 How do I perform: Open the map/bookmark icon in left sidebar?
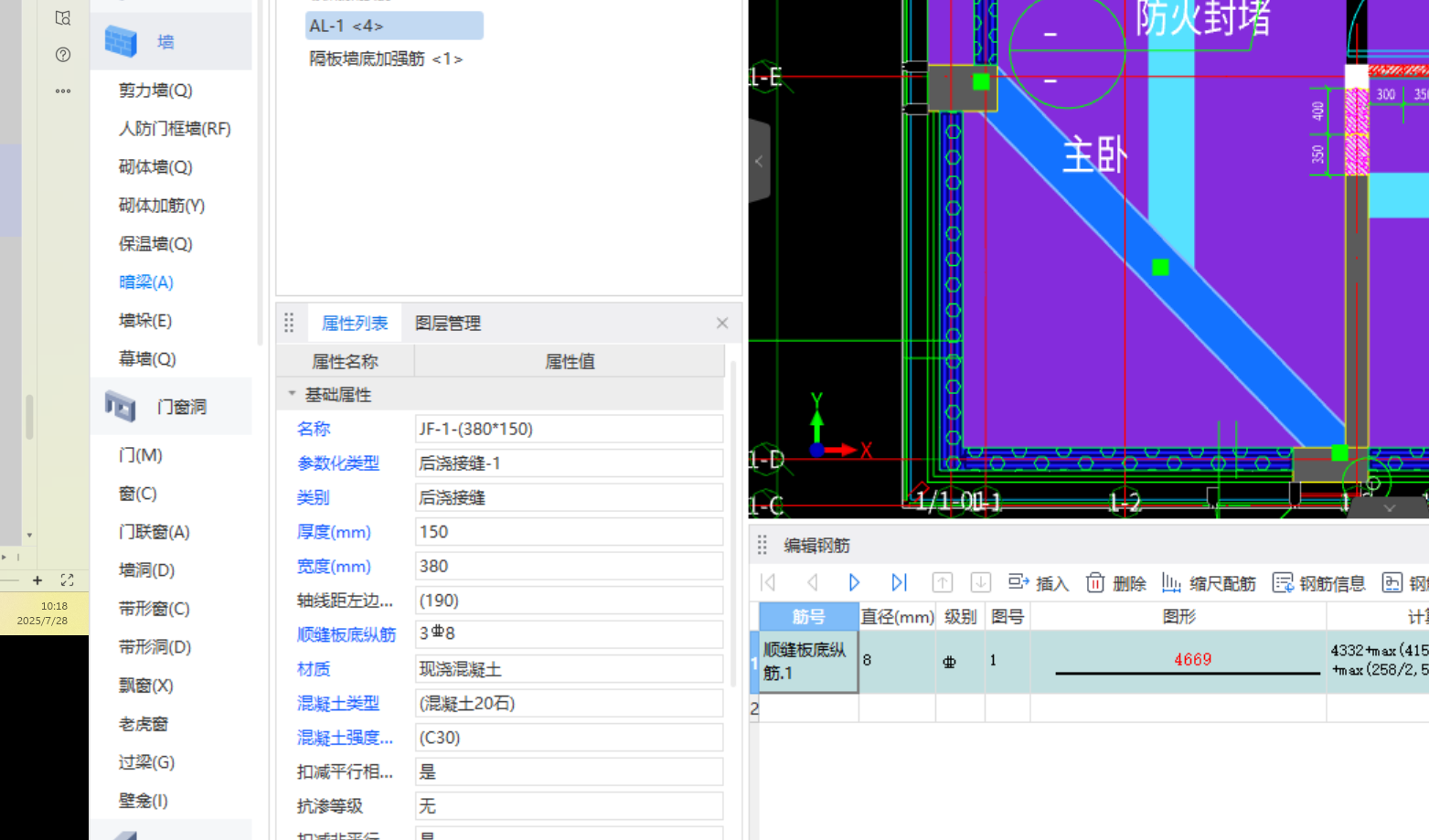pyautogui.click(x=63, y=17)
